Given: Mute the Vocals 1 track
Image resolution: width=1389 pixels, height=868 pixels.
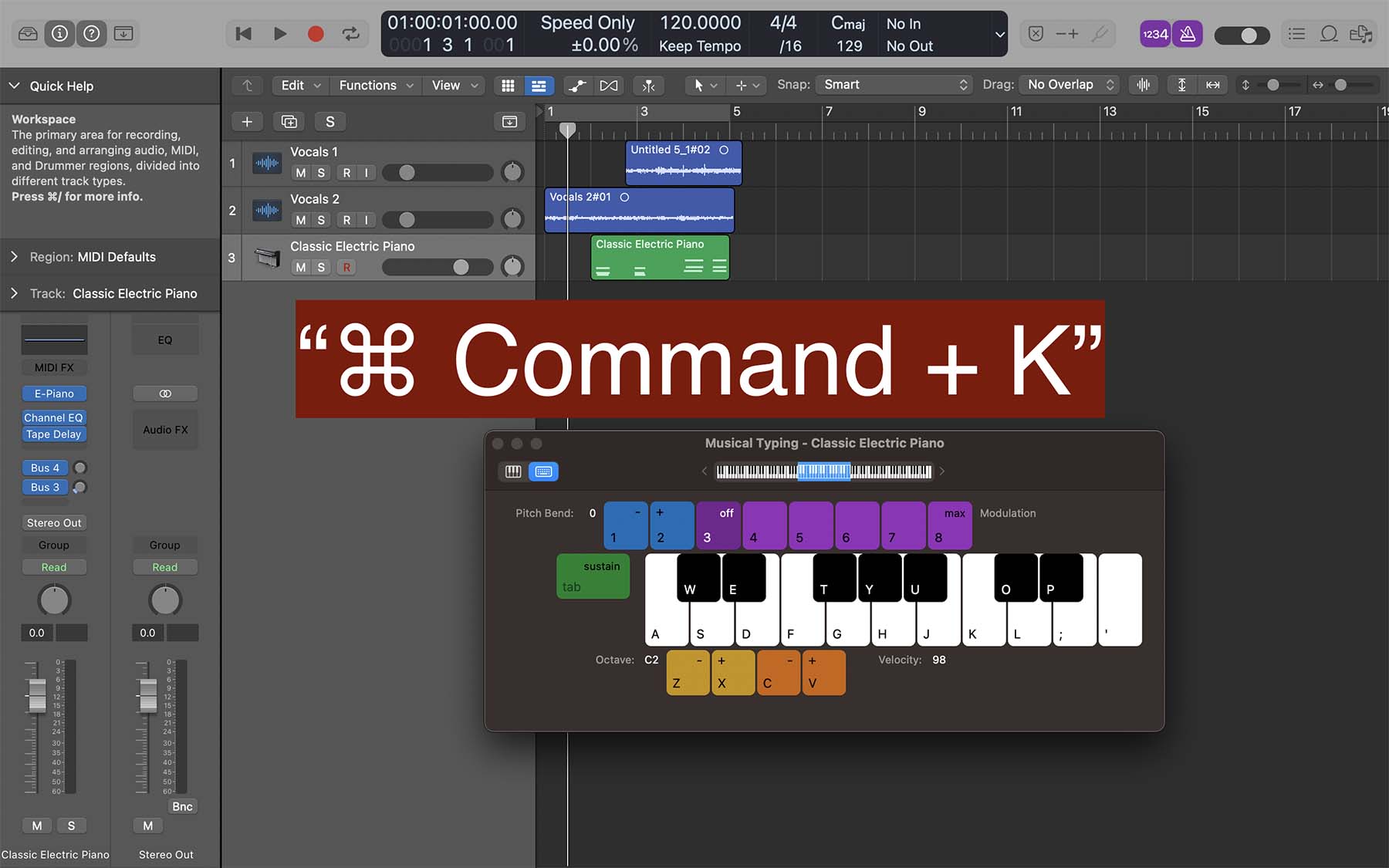Looking at the screenshot, I should pos(301,173).
